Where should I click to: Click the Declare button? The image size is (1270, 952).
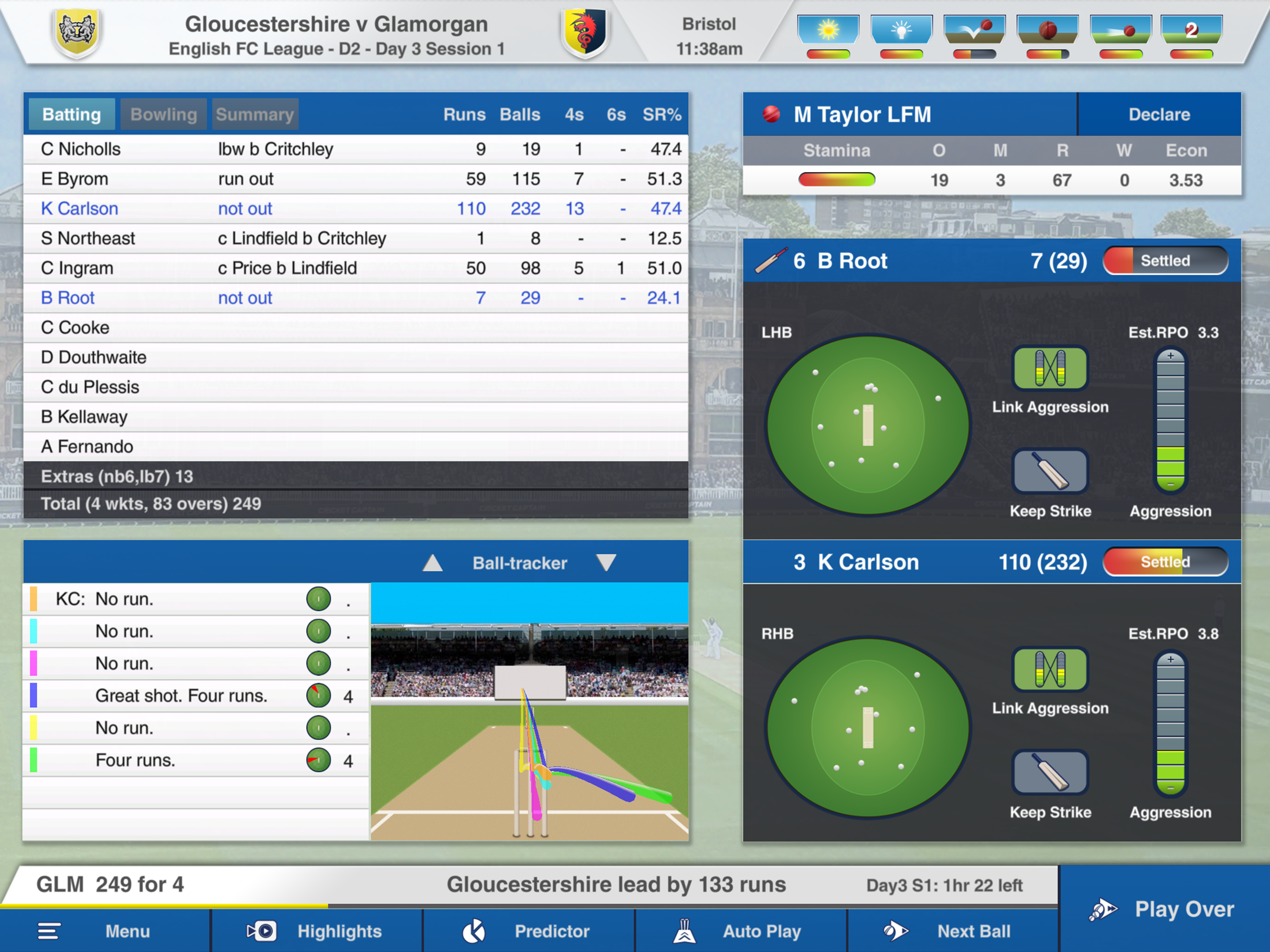tap(1159, 114)
